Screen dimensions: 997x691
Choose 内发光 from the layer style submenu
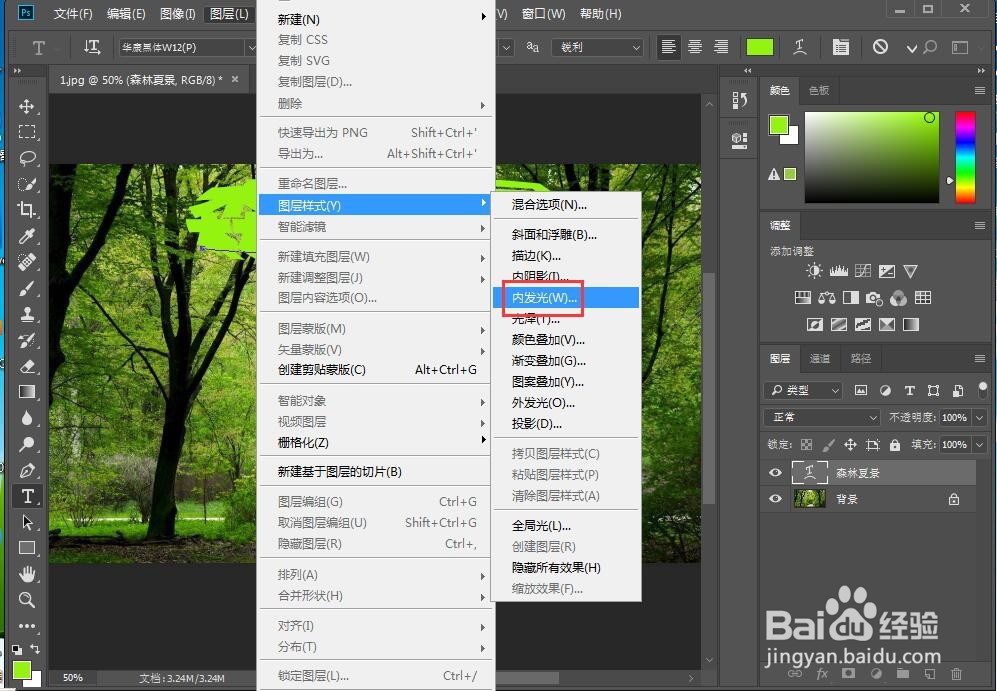pos(545,297)
